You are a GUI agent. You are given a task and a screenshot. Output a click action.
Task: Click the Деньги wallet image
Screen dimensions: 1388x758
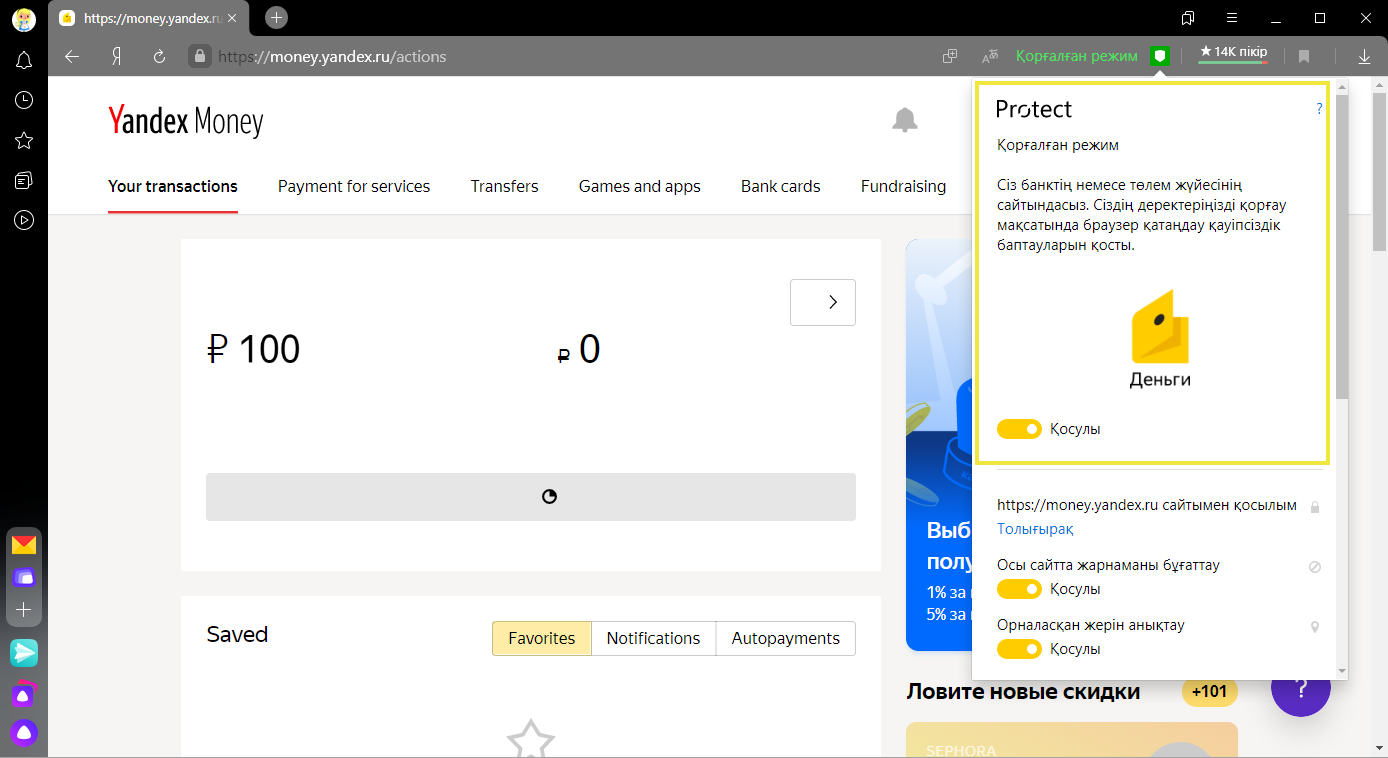(1160, 339)
